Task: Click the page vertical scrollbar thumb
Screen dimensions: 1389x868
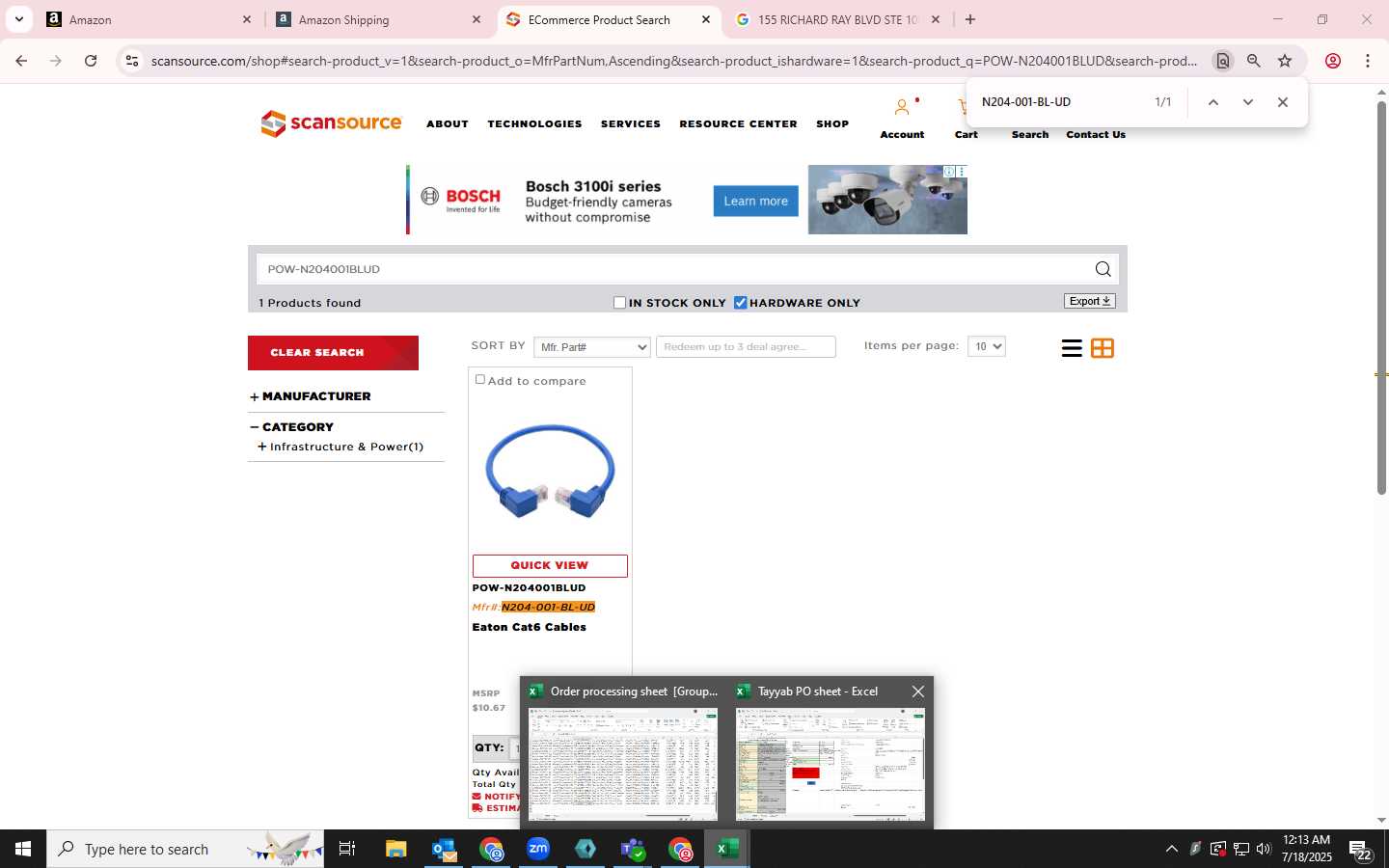Action: [1381, 298]
